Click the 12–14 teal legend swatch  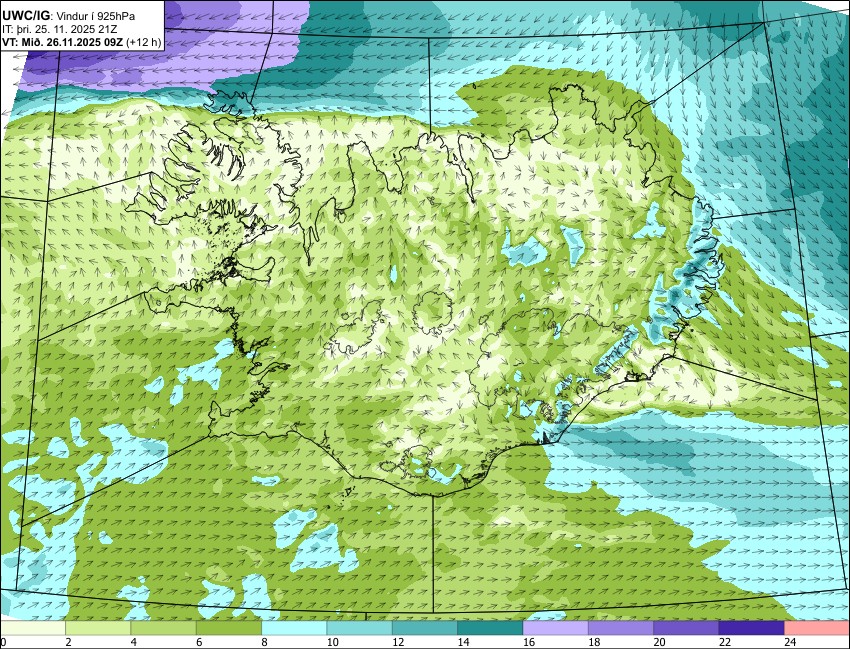(425, 628)
